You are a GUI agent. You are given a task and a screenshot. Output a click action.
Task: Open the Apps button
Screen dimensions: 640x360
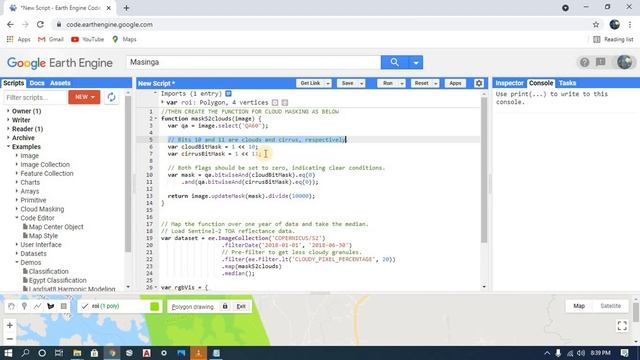[455, 83]
